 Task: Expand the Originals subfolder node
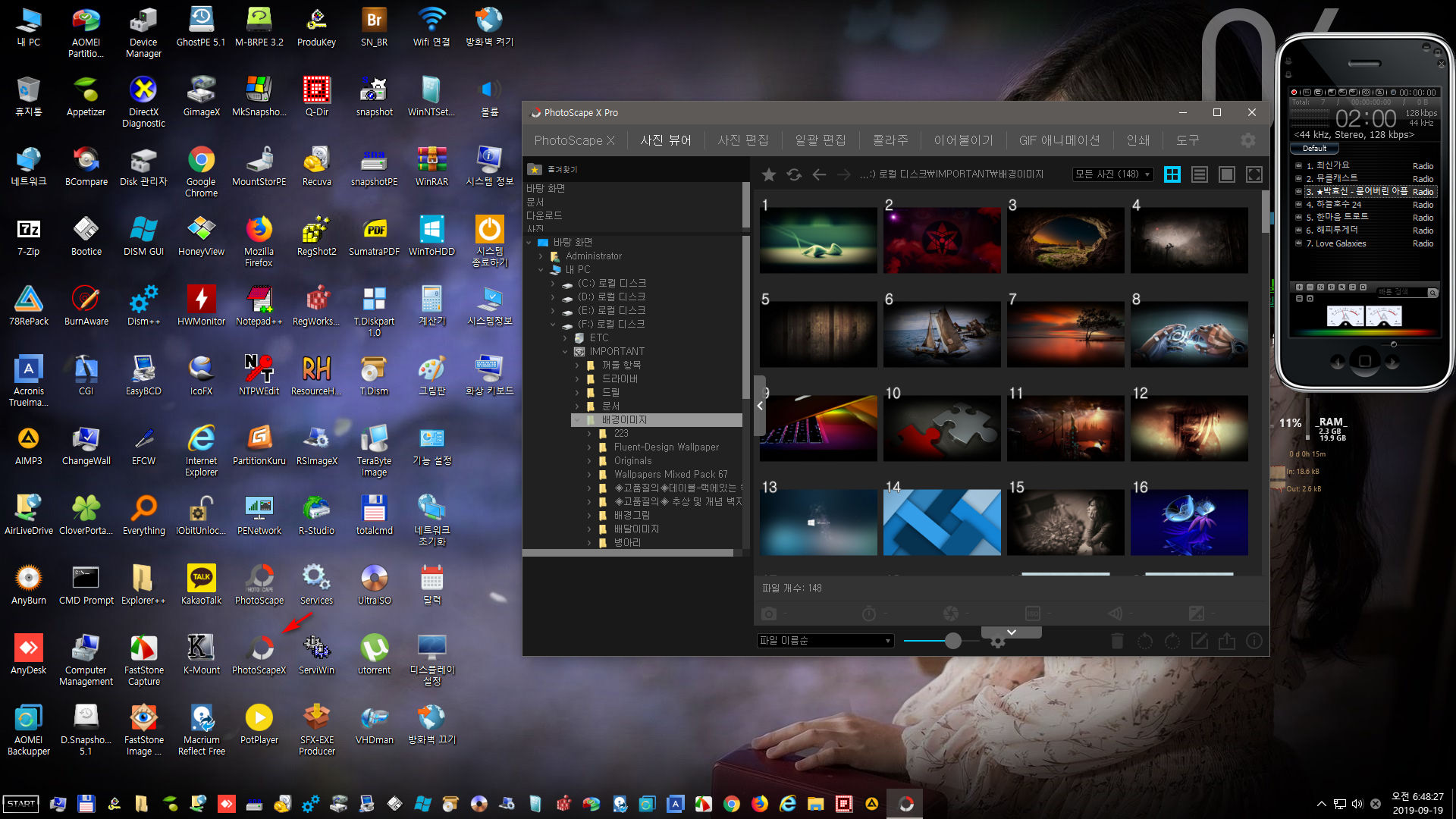click(x=589, y=461)
